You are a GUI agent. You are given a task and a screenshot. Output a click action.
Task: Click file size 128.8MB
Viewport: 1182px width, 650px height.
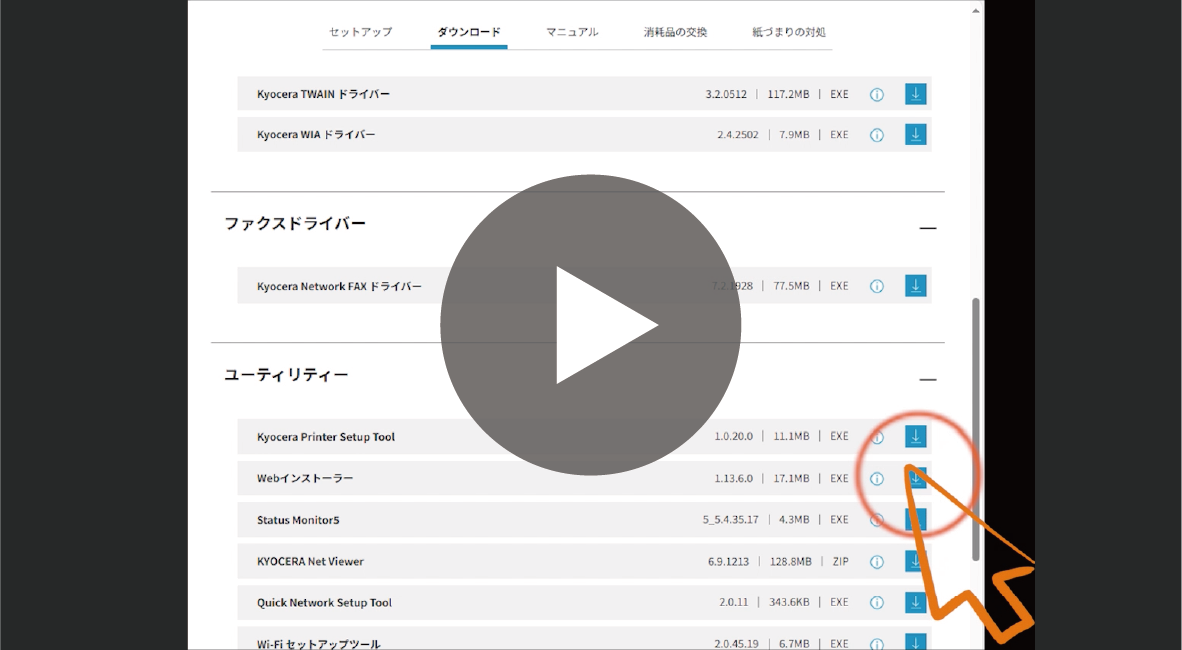(791, 562)
